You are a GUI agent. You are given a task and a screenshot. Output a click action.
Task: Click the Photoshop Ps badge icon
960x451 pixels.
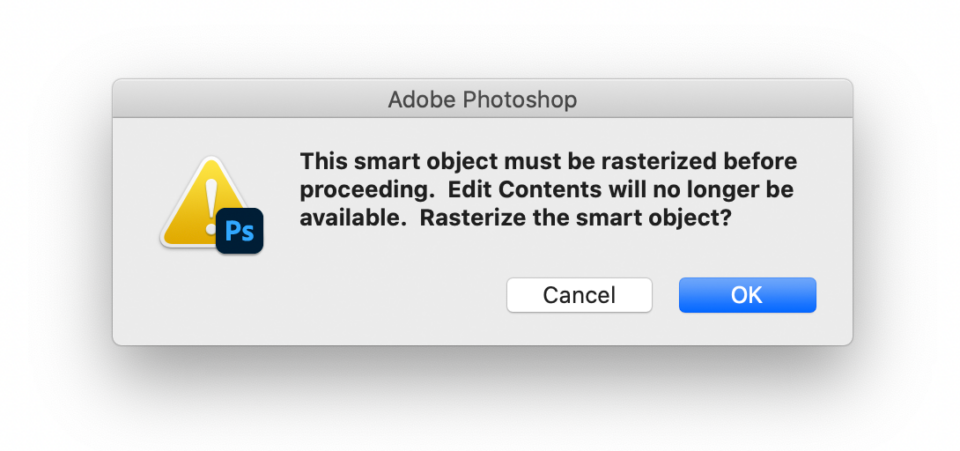[x=240, y=231]
